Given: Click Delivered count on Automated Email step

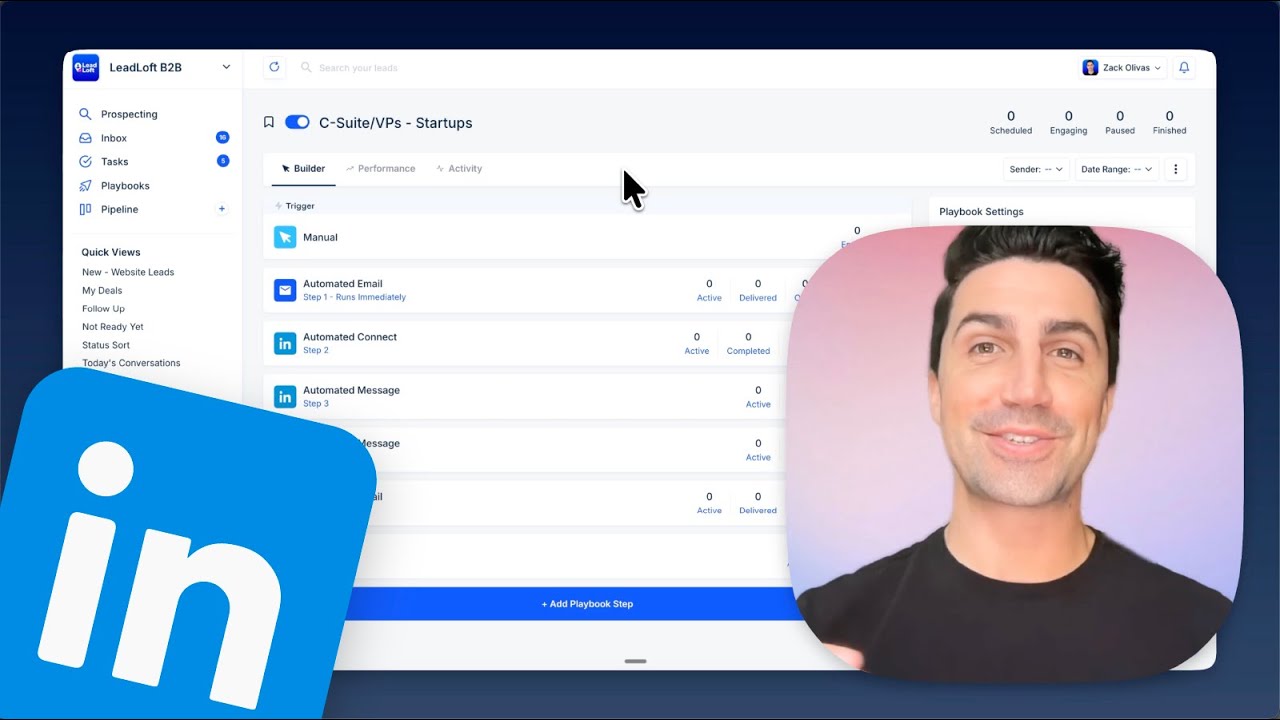Looking at the screenshot, I should point(758,290).
